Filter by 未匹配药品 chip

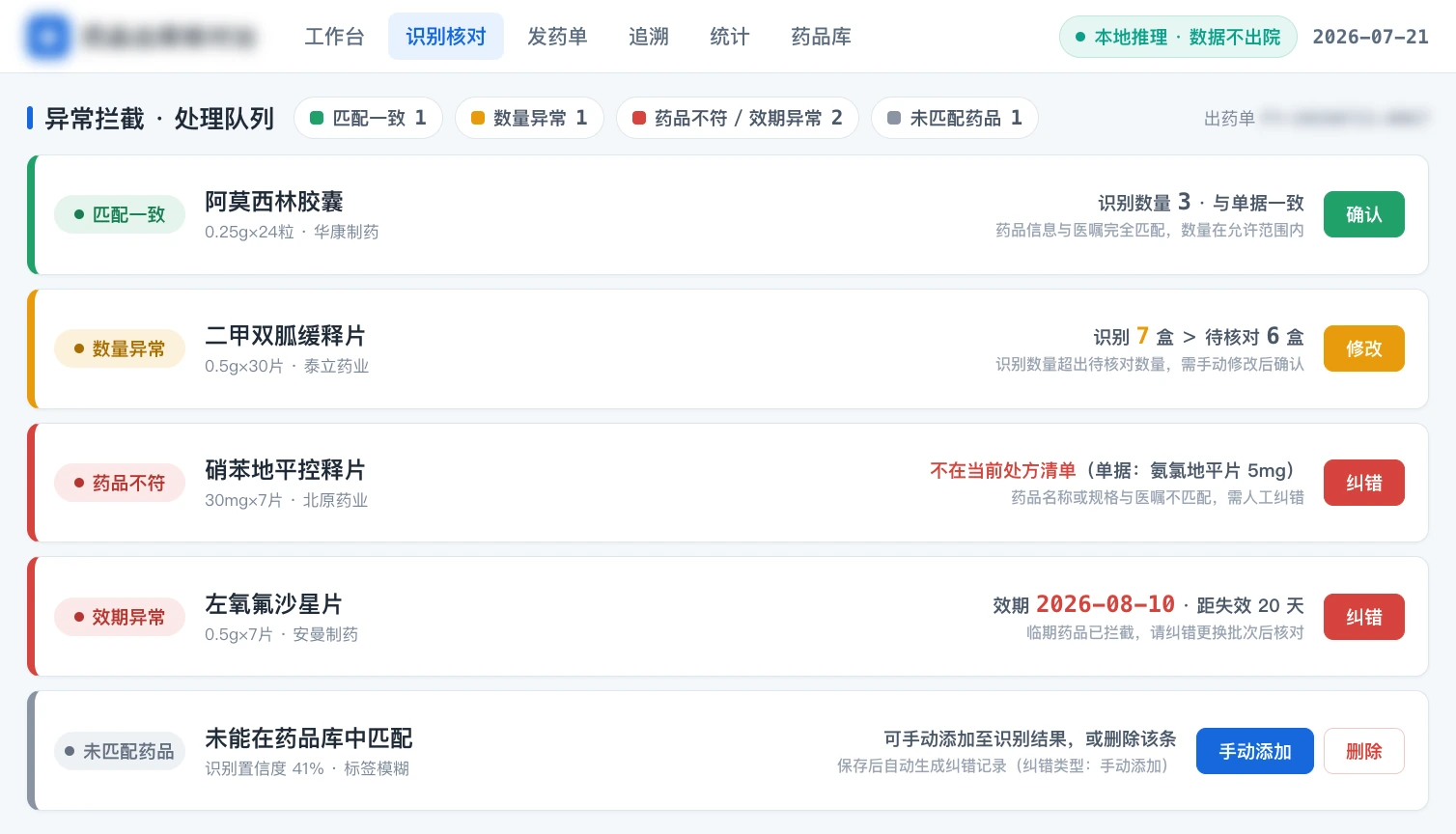(x=954, y=118)
